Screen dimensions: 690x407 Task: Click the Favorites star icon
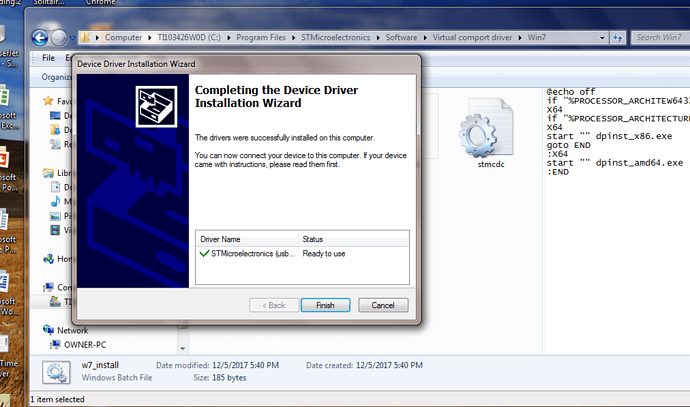[50, 101]
